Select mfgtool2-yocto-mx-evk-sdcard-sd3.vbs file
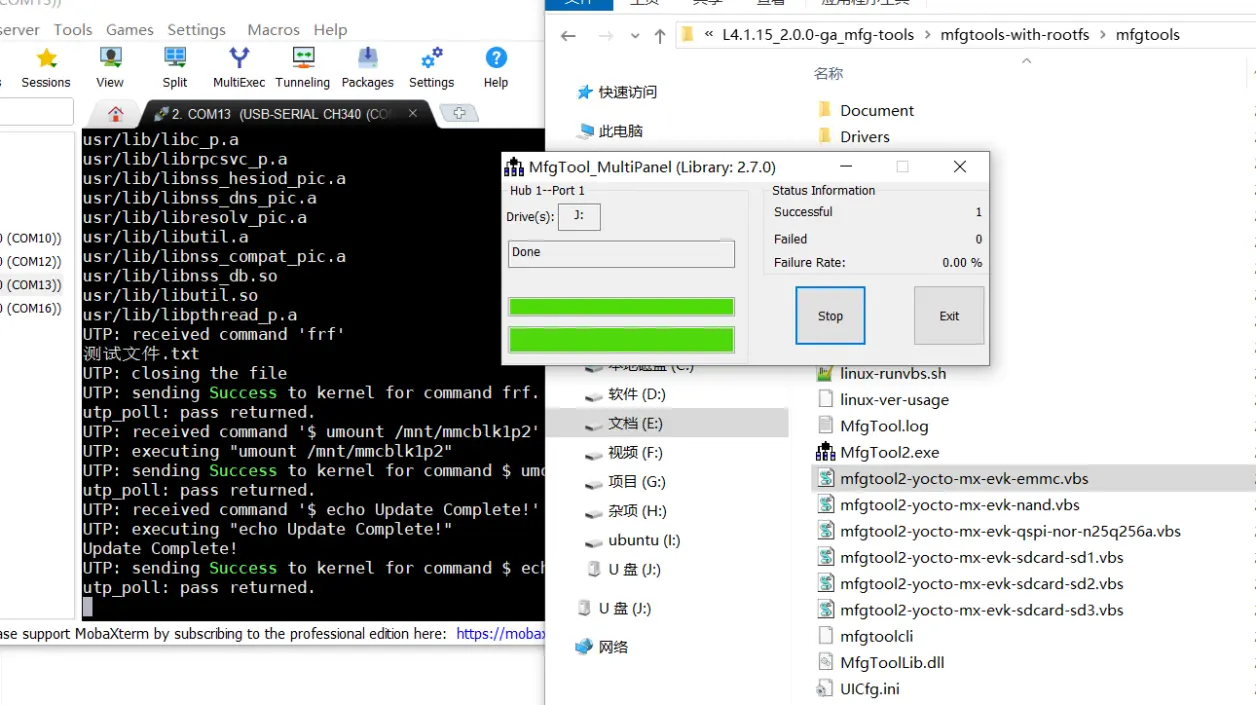 (981, 610)
